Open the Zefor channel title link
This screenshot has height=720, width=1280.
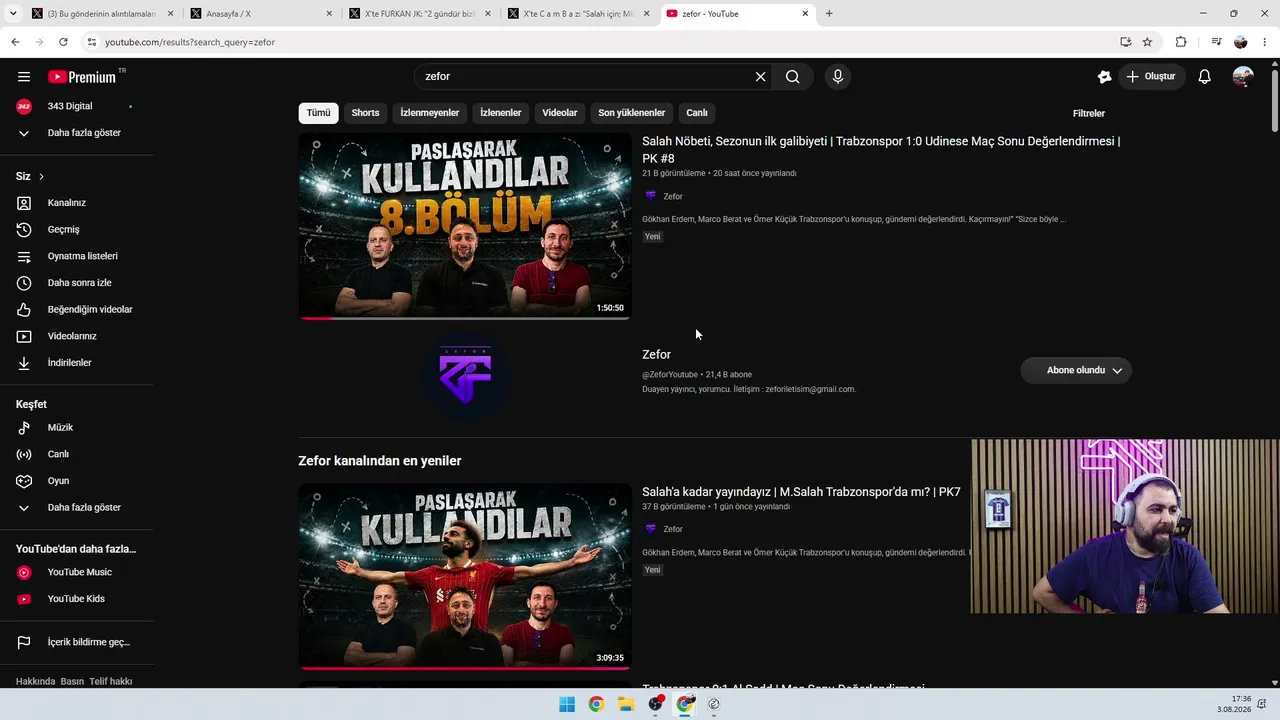(x=656, y=355)
